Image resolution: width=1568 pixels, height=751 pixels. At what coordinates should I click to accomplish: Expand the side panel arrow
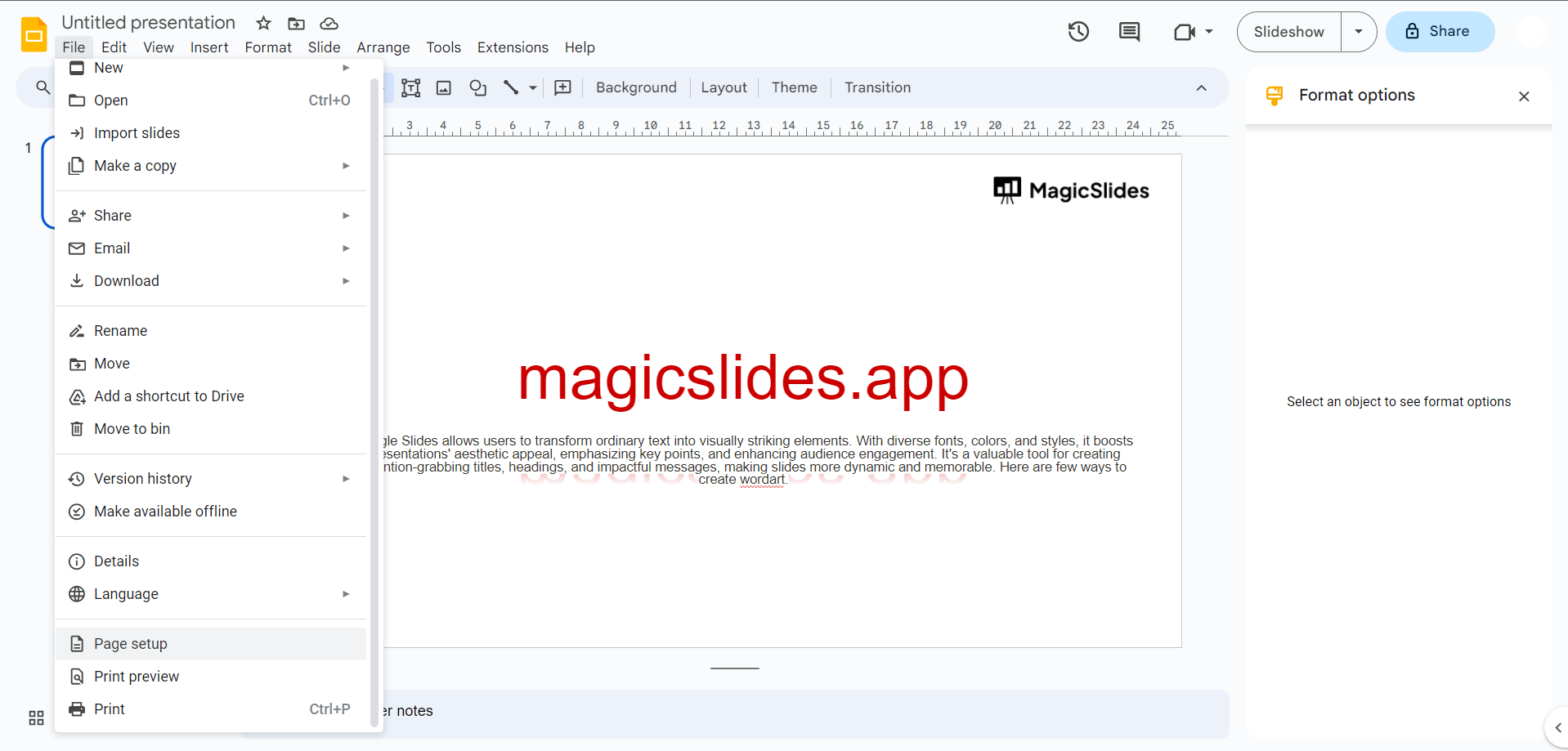coord(1557,727)
